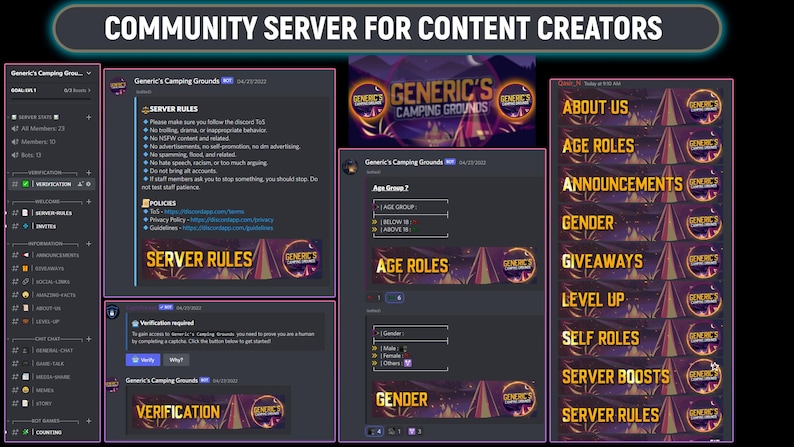Click the Generic's Camping Grounds header logo
This screenshot has width=794, height=447.
[x=442, y=101]
